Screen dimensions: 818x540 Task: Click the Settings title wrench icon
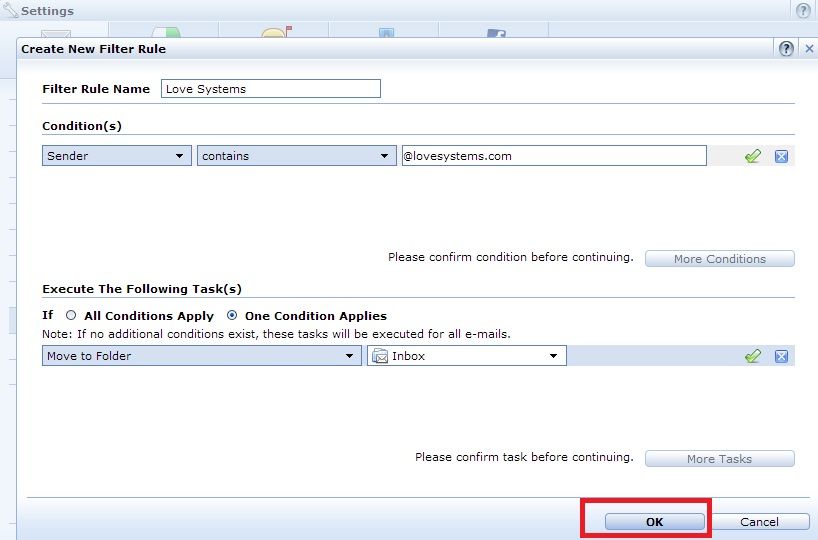coord(10,10)
